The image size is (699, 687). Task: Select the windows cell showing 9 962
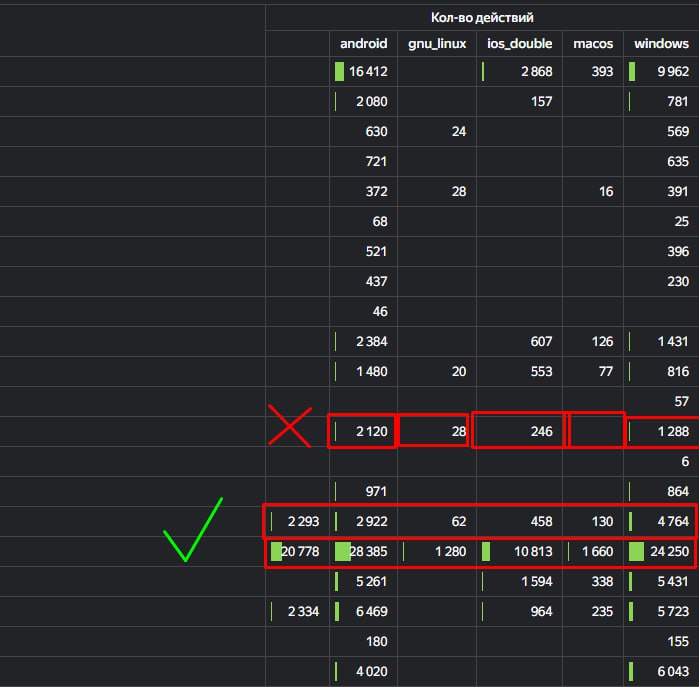(661, 71)
